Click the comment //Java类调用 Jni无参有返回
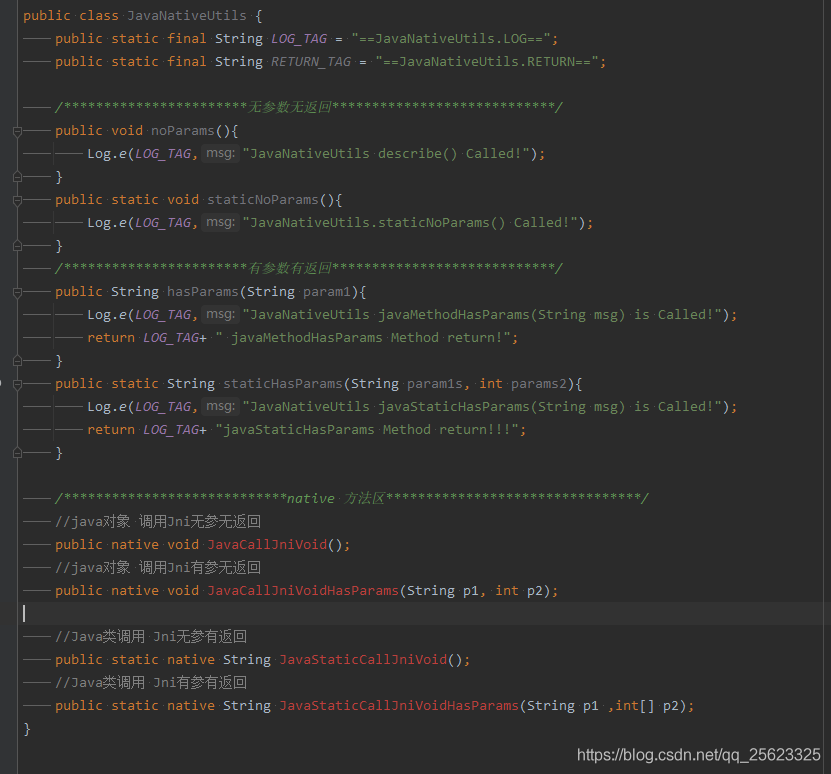The height and width of the screenshot is (774, 831). point(151,637)
